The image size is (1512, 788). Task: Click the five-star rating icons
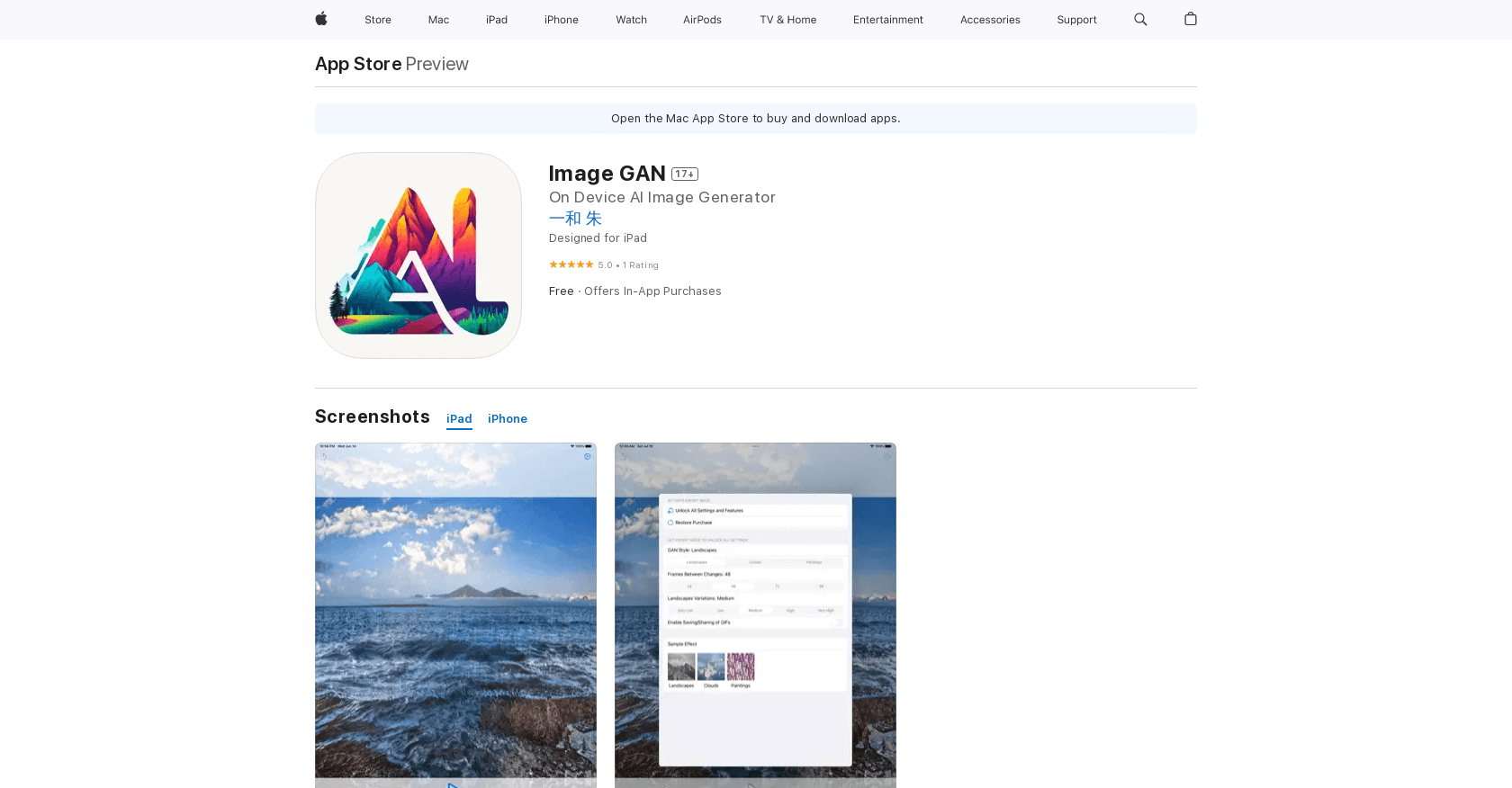click(571, 264)
